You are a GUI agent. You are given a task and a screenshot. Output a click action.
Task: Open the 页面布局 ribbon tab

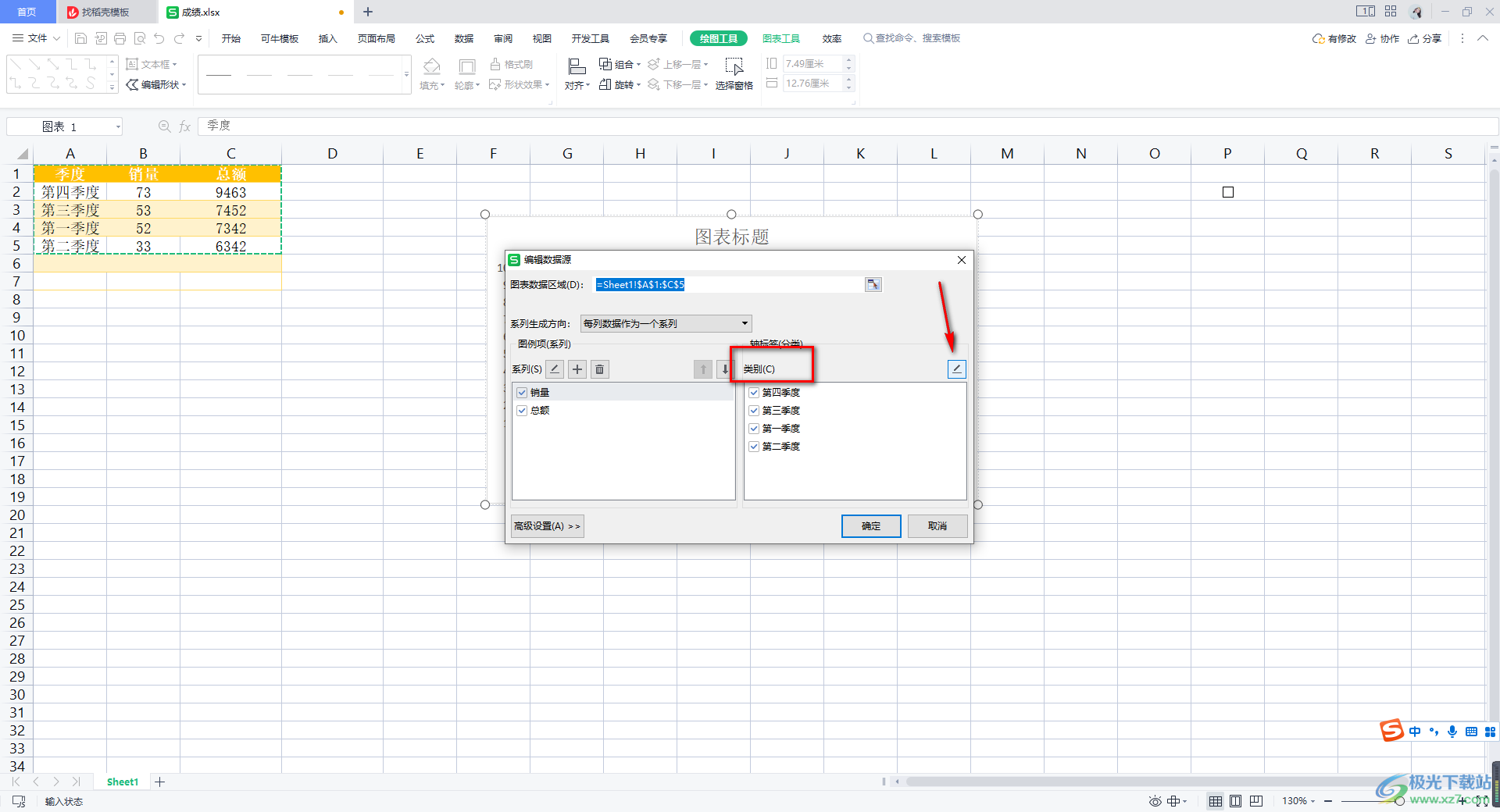click(x=376, y=38)
